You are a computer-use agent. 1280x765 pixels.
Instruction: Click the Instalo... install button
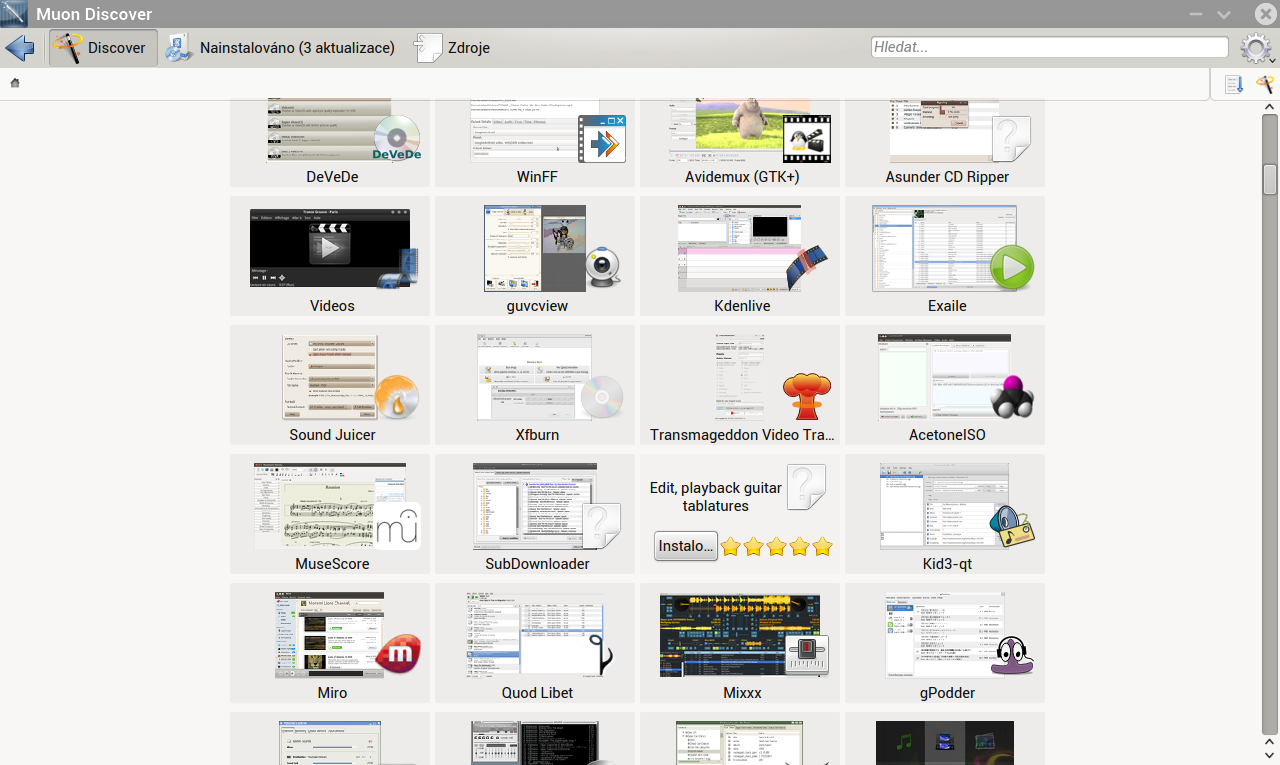pyautogui.click(x=686, y=546)
